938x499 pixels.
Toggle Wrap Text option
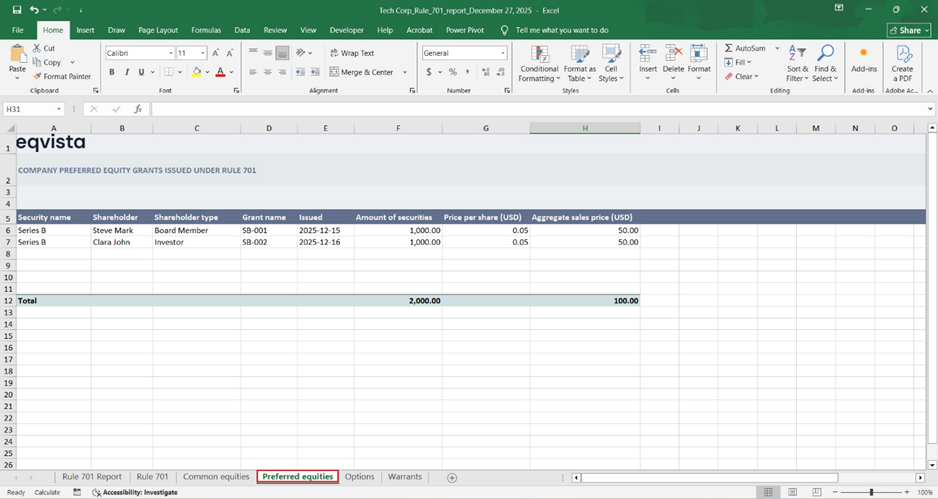[x=351, y=53]
